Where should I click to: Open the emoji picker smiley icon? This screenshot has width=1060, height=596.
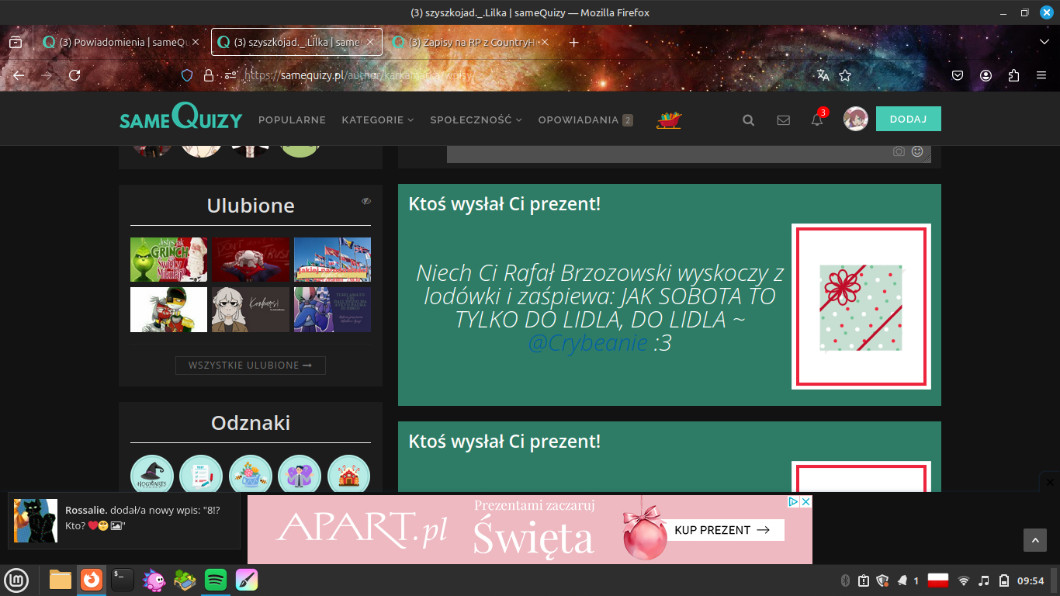pos(917,151)
